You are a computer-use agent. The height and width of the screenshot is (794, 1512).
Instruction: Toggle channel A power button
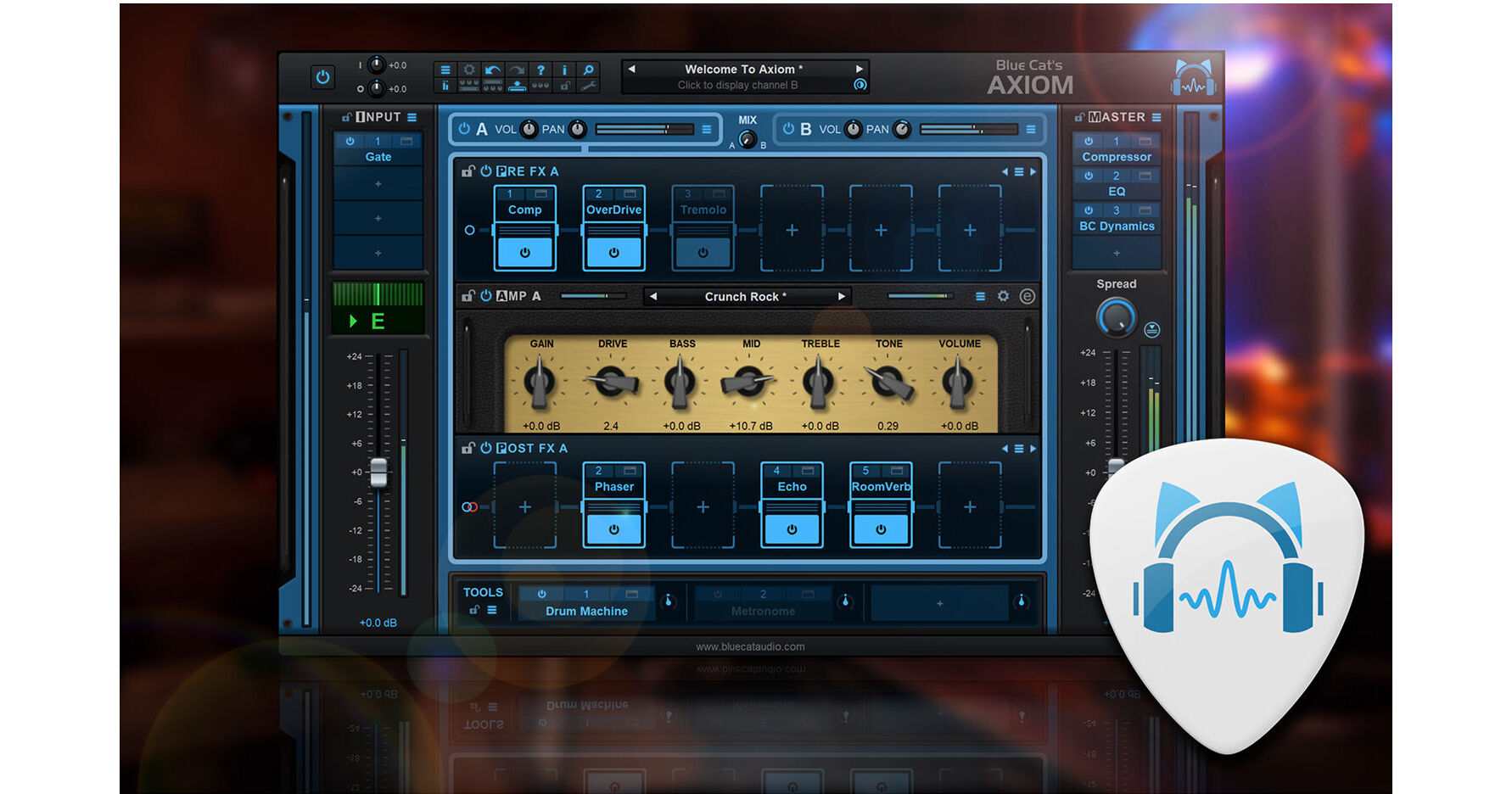(x=464, y=129)
